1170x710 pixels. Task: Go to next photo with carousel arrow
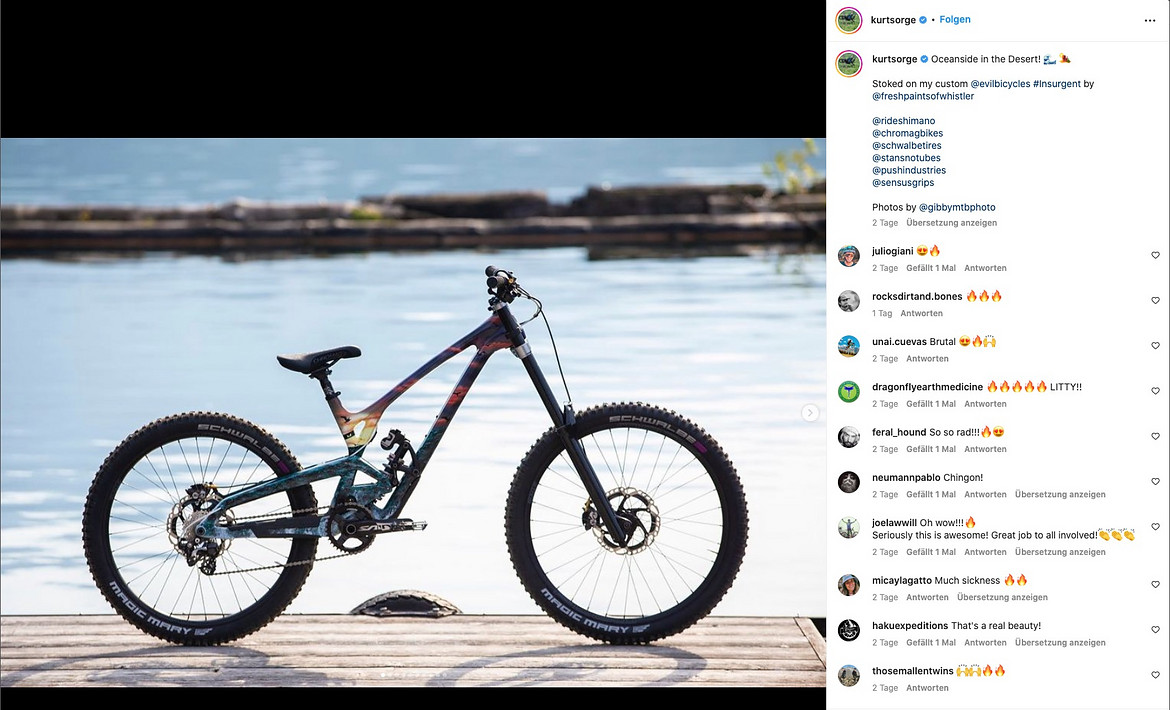[x=810, y=412]
